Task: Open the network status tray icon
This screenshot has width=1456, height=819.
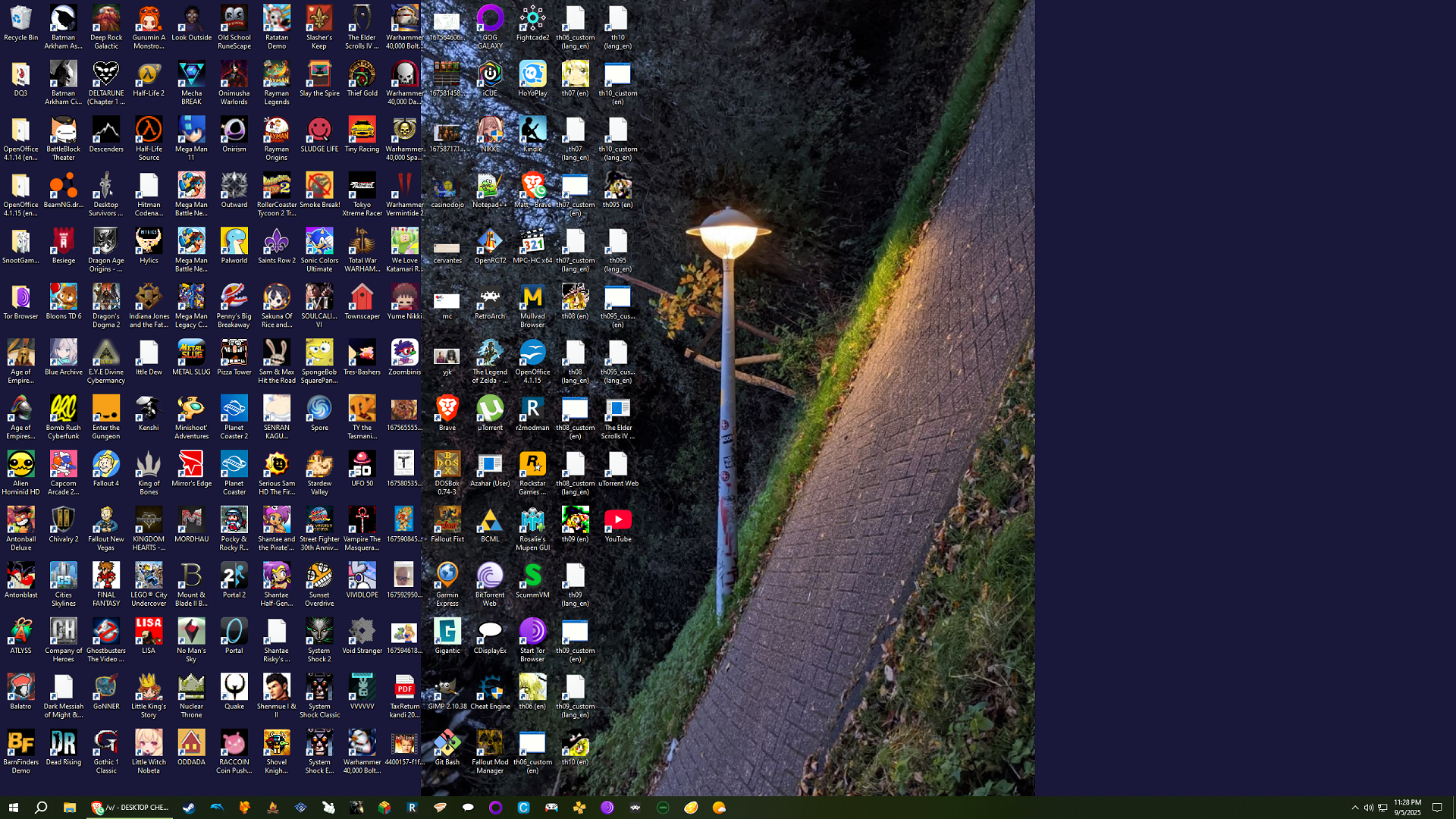Action: tap(1382, 808)
